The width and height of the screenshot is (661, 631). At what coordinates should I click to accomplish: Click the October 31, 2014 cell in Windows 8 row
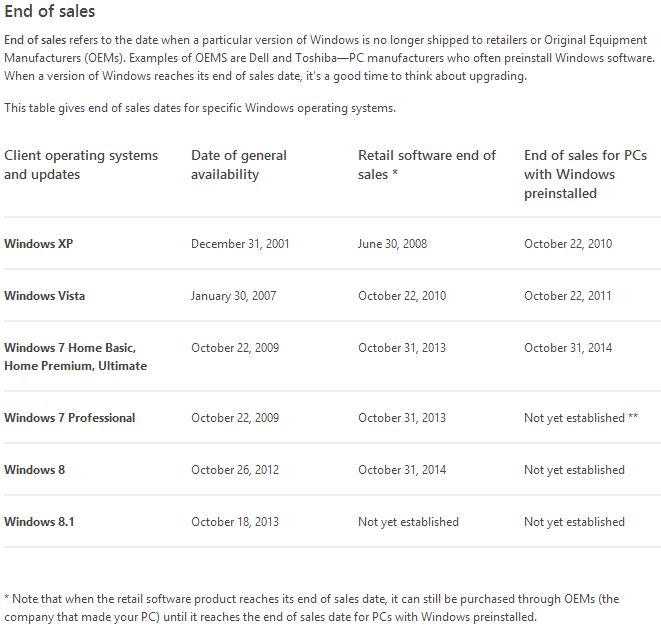402,470
